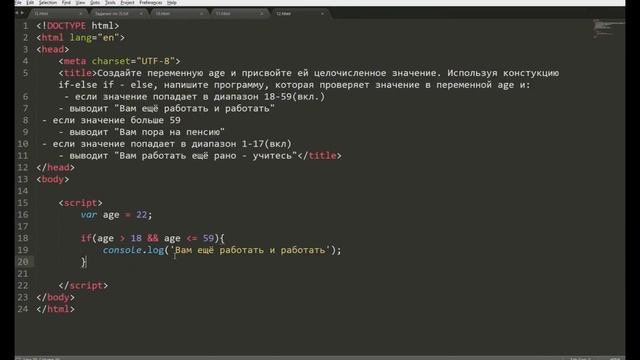Close the Задание text file tab
The image size is (640, 360).
pyautogui.click(x=141, y=13)
